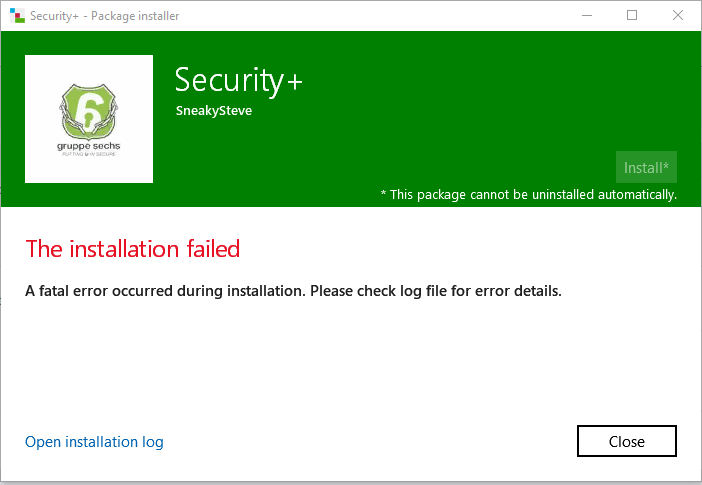Click the SneakySteve publisher name

[x=213, y=111]
